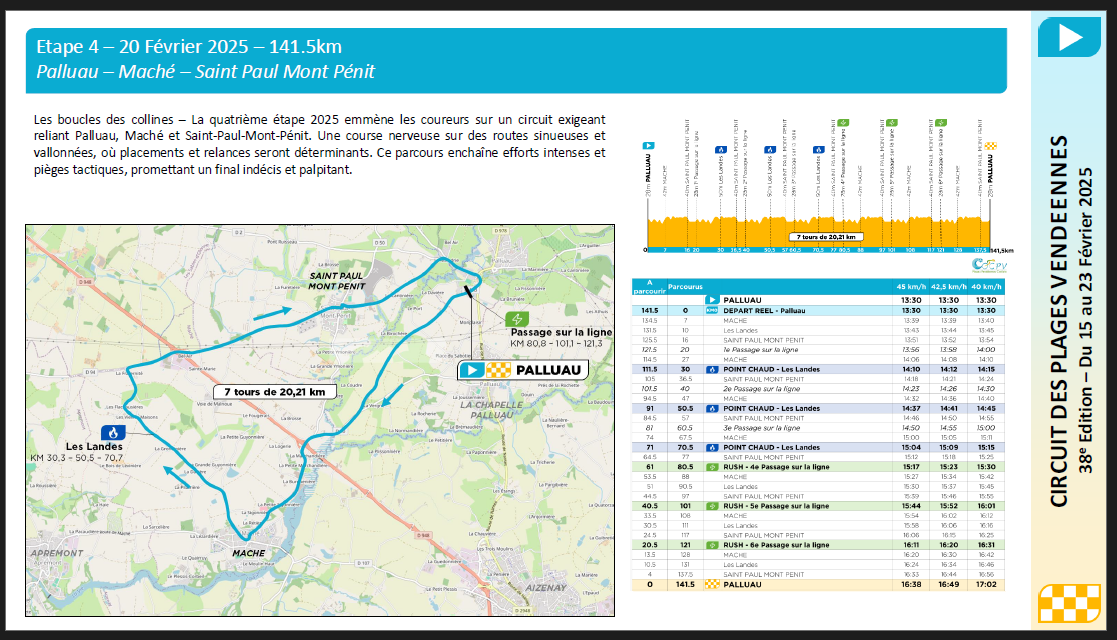
Task: Click the green sprint icon above Passage sur la ligne
Action: click(516, 319)
